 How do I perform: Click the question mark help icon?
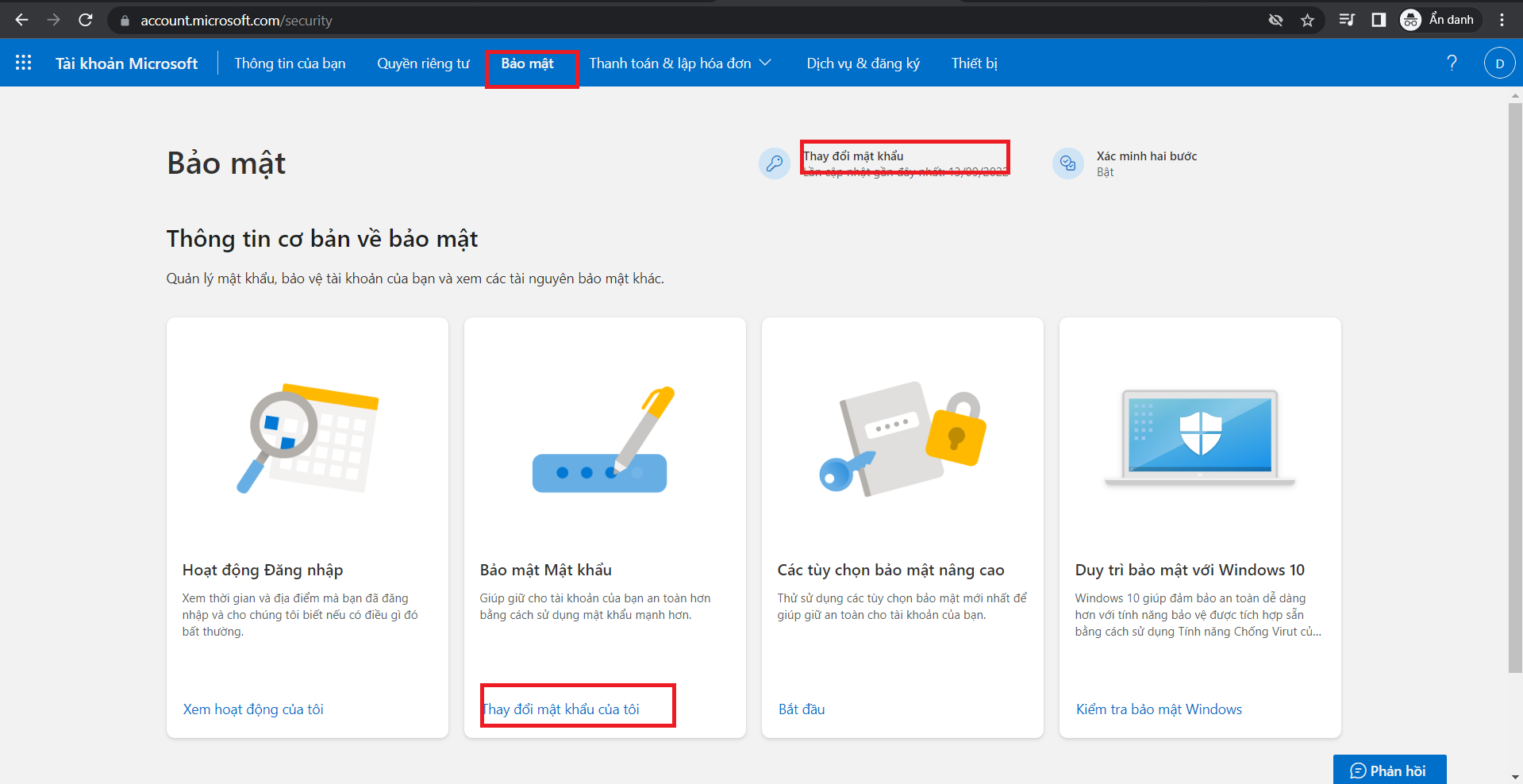pyautogui.click(x=1452, y=63)
